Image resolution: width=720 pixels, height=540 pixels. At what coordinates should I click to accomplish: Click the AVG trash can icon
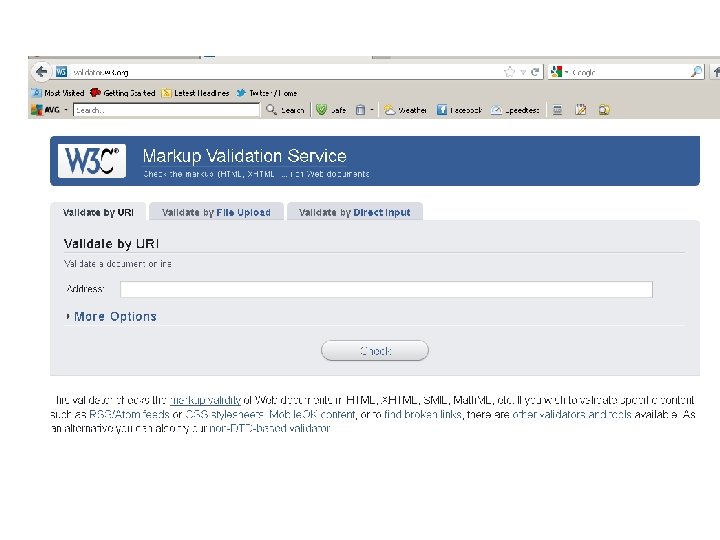360,110
